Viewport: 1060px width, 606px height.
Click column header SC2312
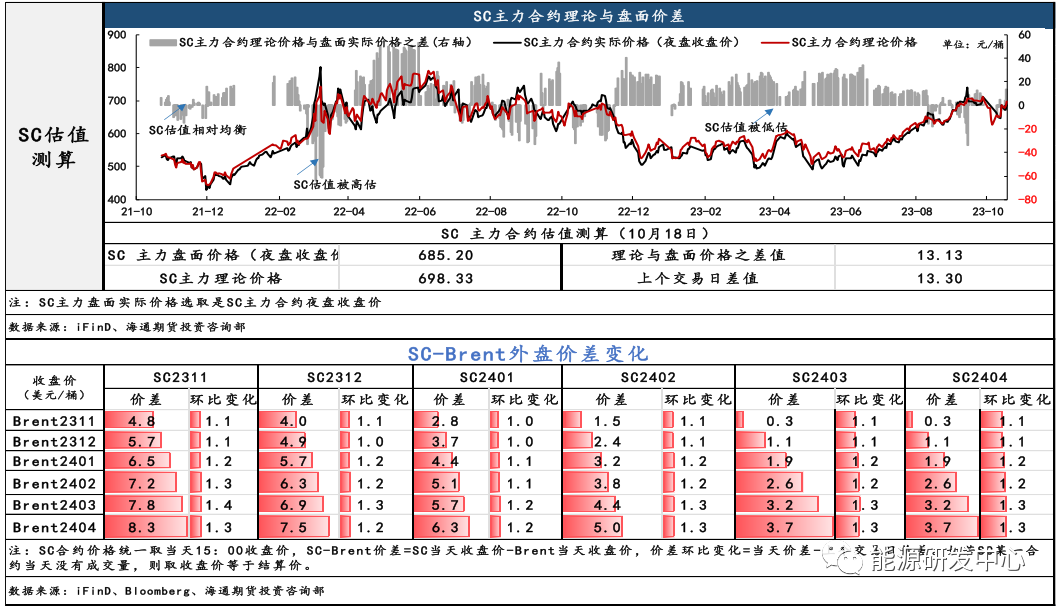[x=335, y=377]
